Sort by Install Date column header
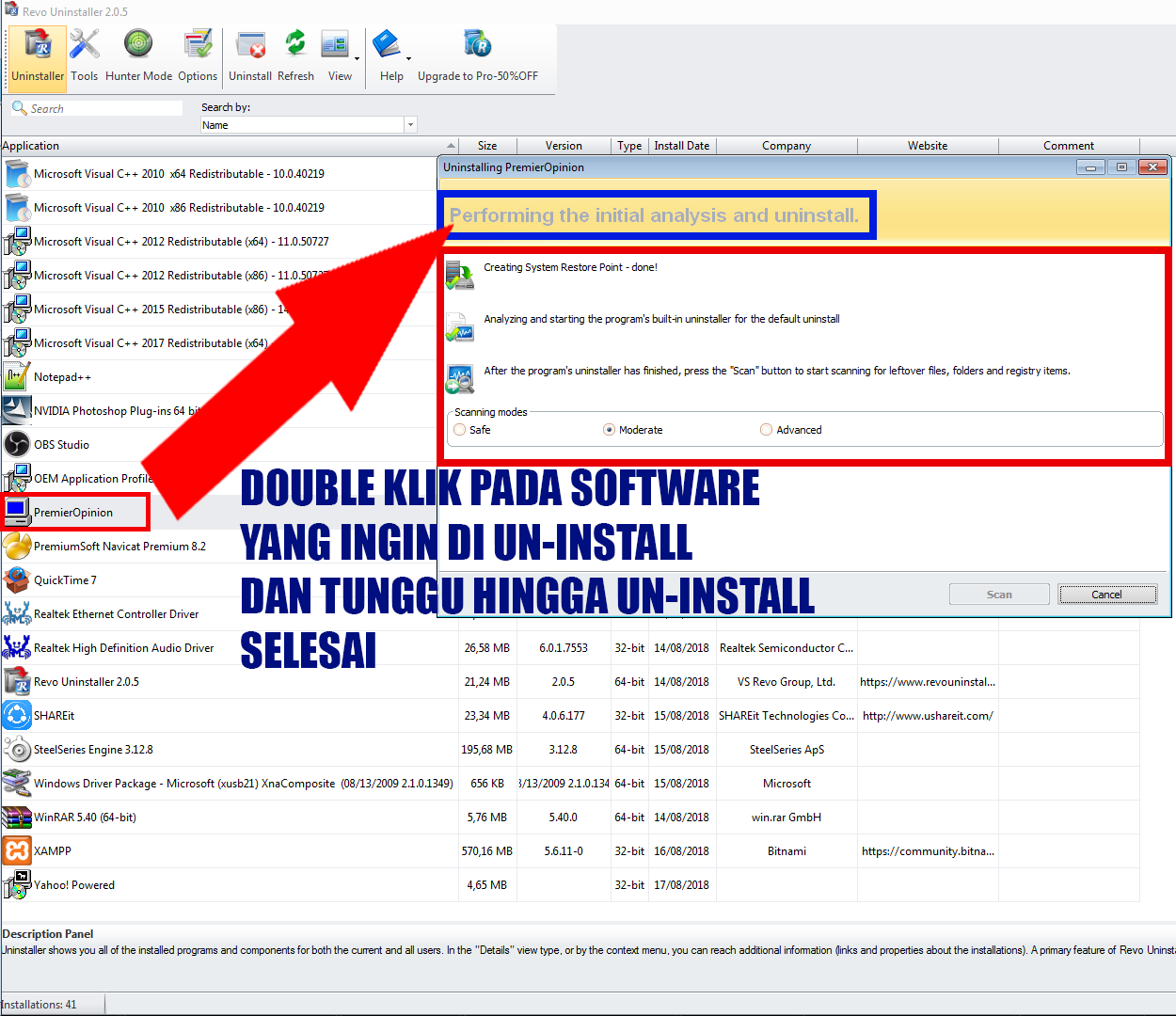The height and width of the screenshot is (1016, 1176). [682, 146]
